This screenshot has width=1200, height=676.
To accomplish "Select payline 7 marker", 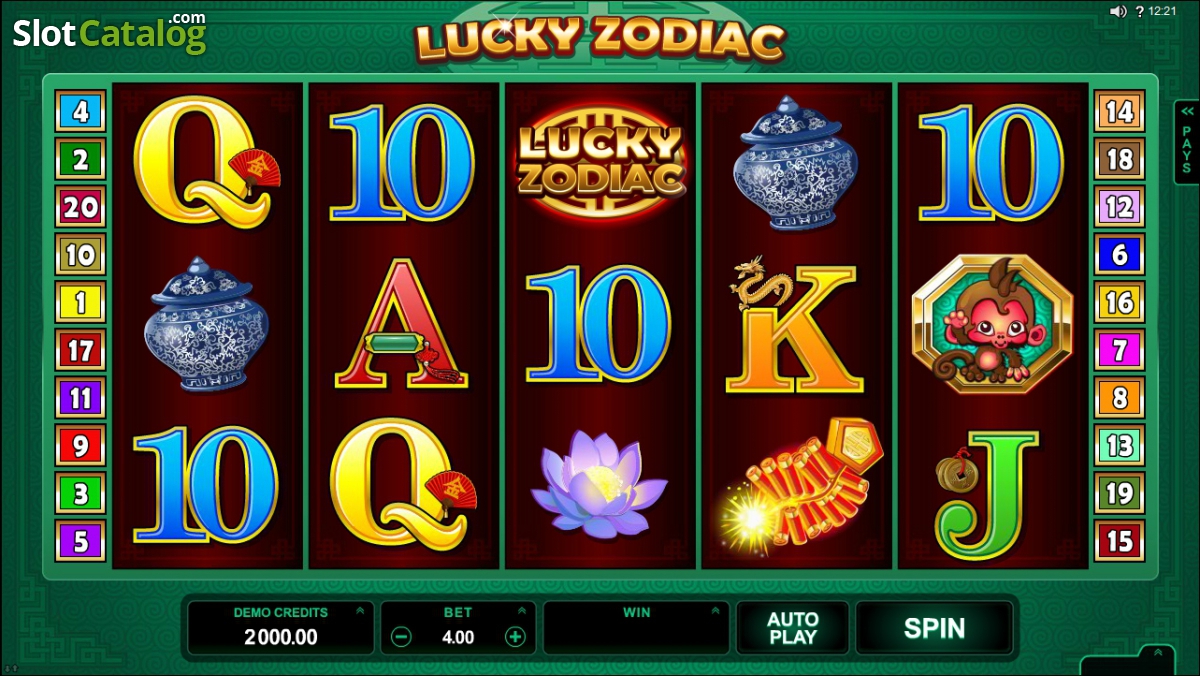I will click(1119, 350).
